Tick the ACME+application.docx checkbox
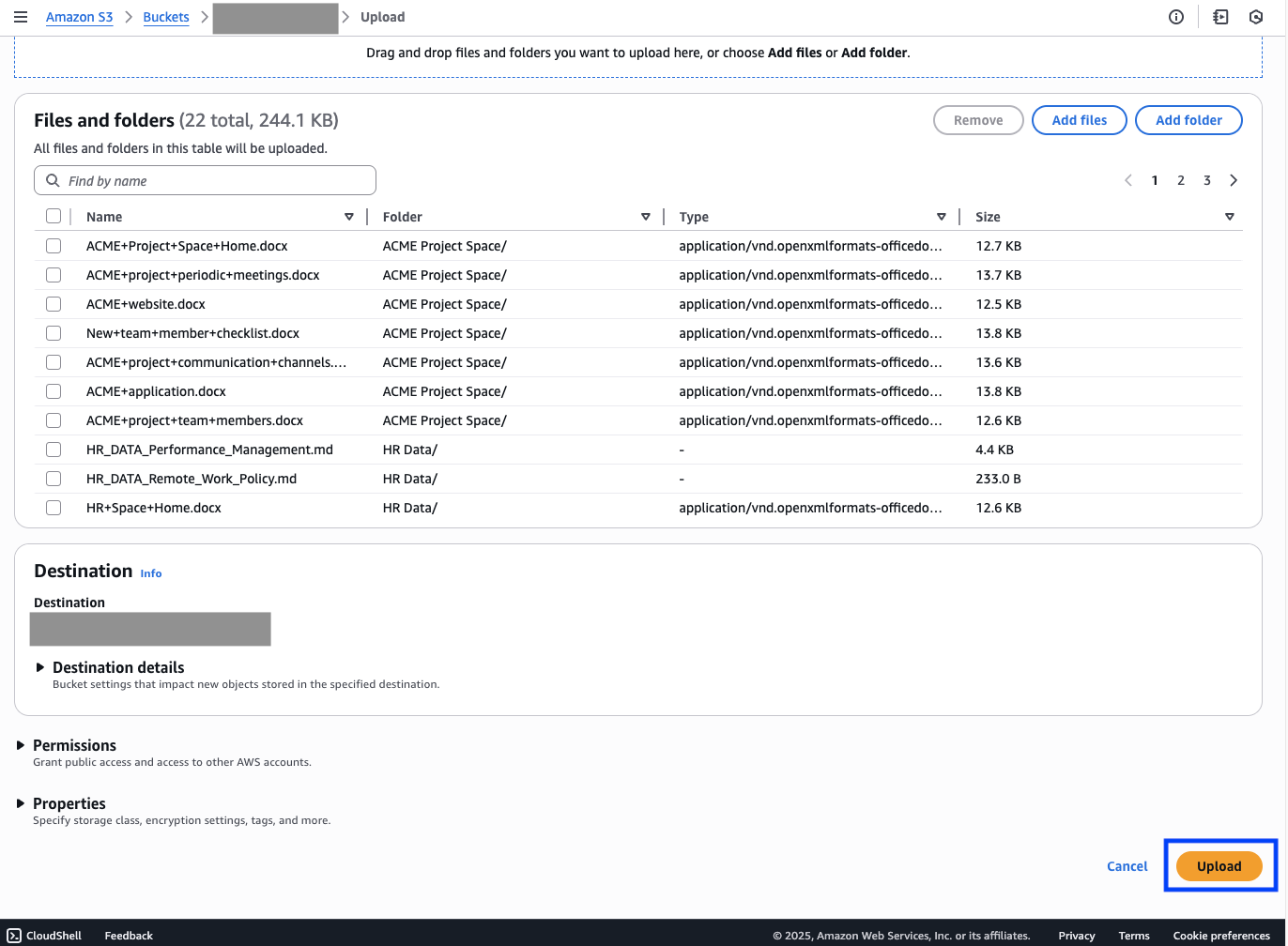 (x=54, y=391)
